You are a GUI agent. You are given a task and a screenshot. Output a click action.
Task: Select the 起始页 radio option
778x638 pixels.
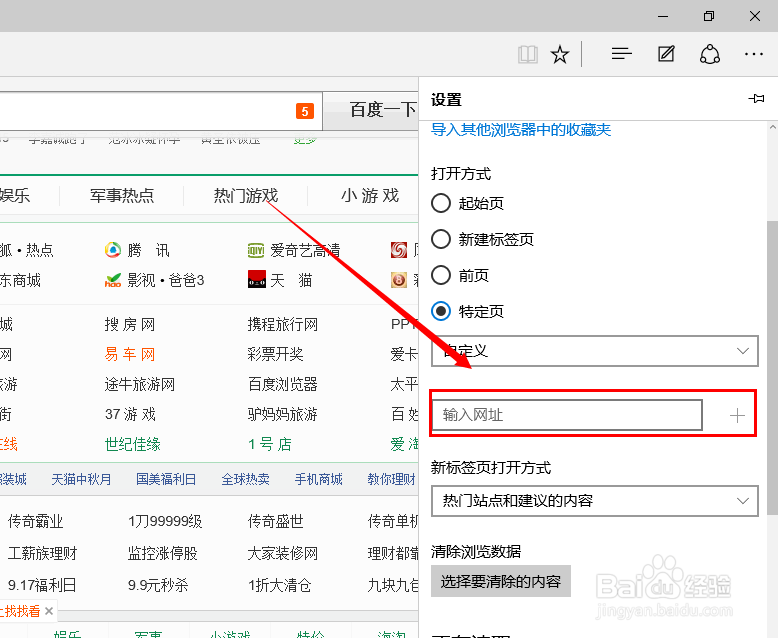[x=441, y=203]
